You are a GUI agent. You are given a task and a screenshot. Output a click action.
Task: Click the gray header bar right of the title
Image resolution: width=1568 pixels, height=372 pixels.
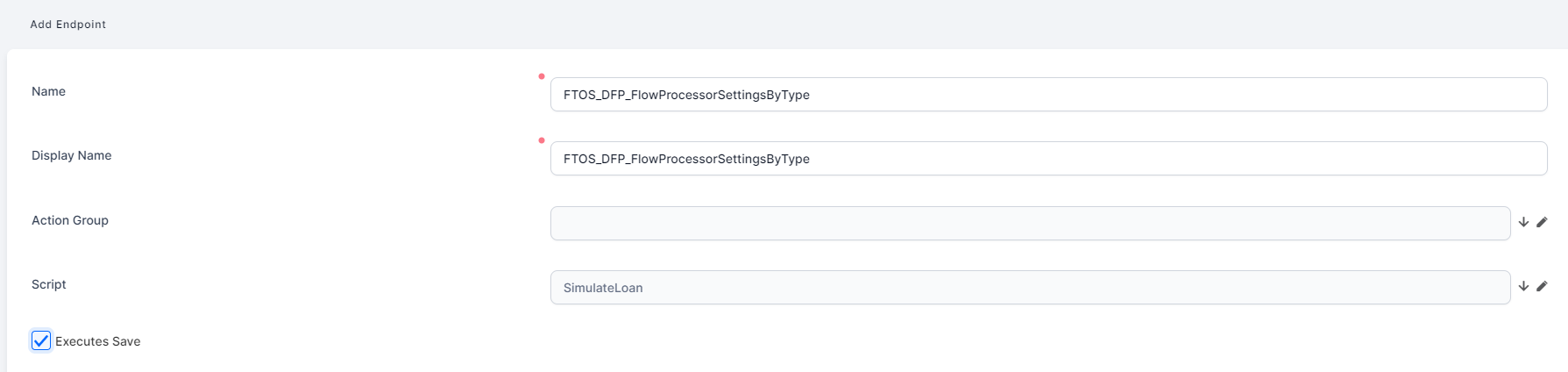pos(789,25)
